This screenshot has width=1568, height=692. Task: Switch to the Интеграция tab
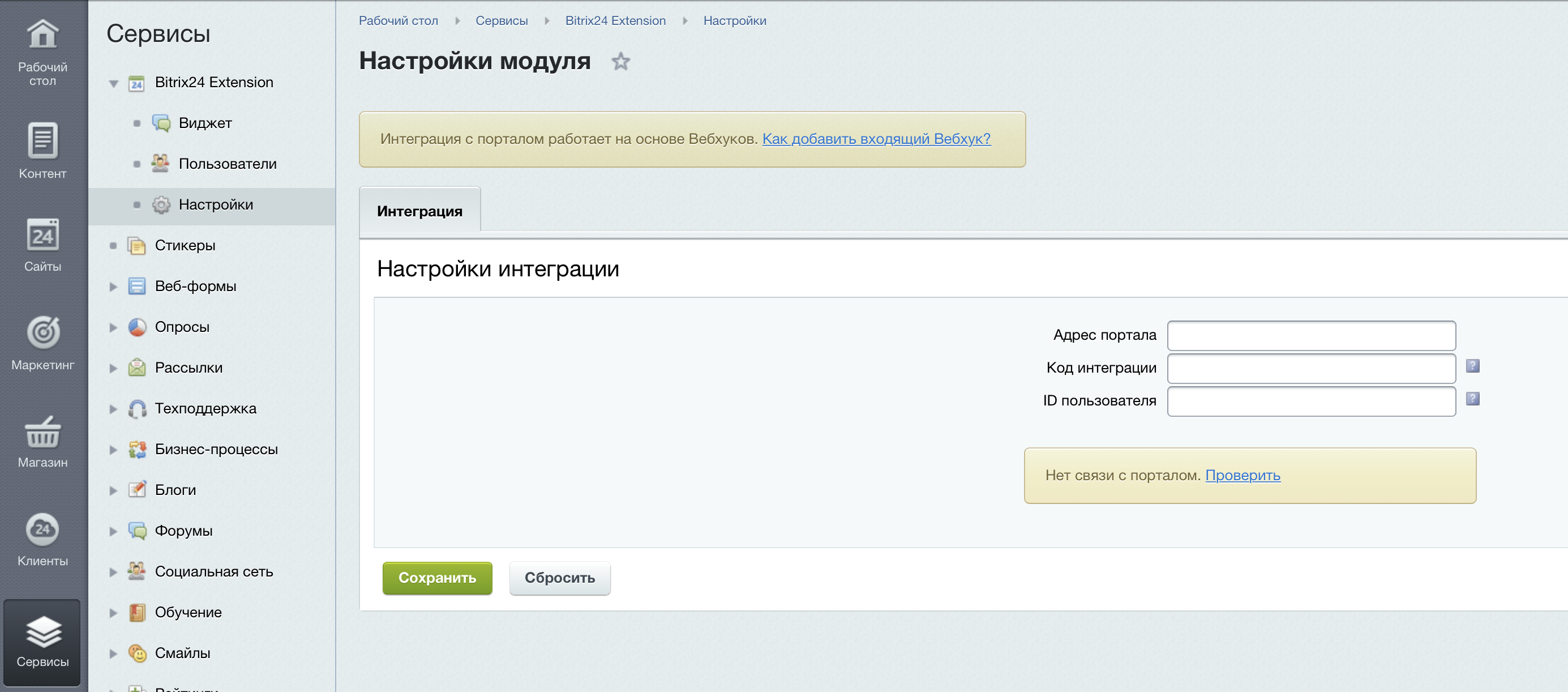pyautogui.click(x=419, y=211)
